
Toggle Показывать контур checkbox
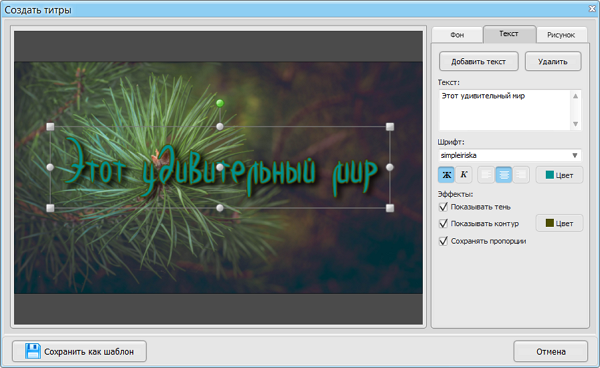[x=443, y=223]
